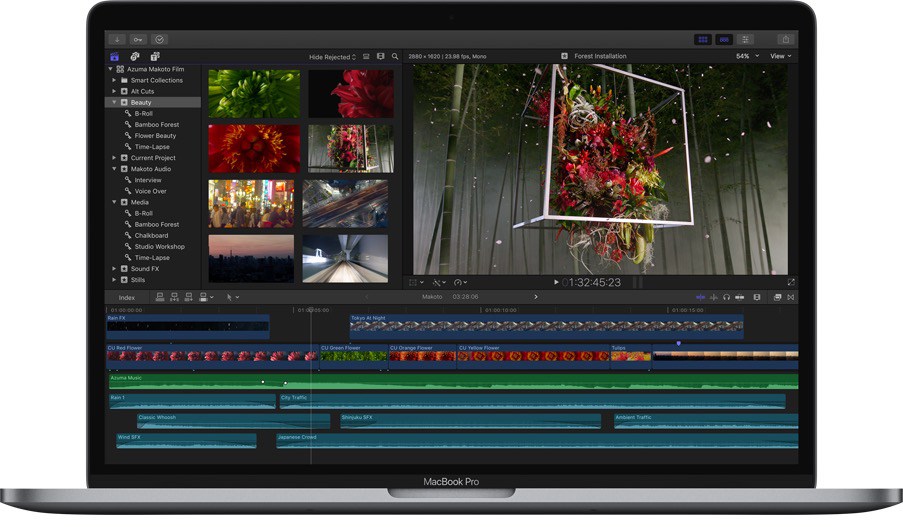Toggle the Browser visibility button

(703, 39)
